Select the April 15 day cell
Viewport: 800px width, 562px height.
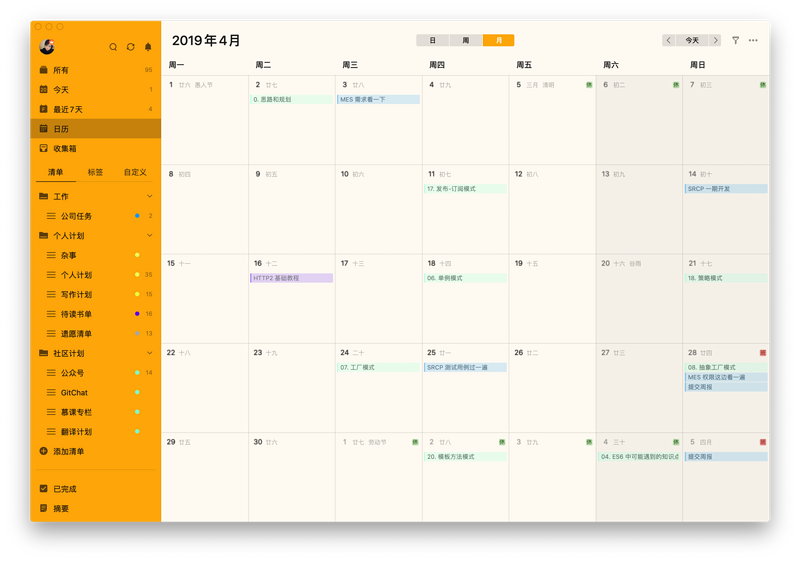point(205,299)
